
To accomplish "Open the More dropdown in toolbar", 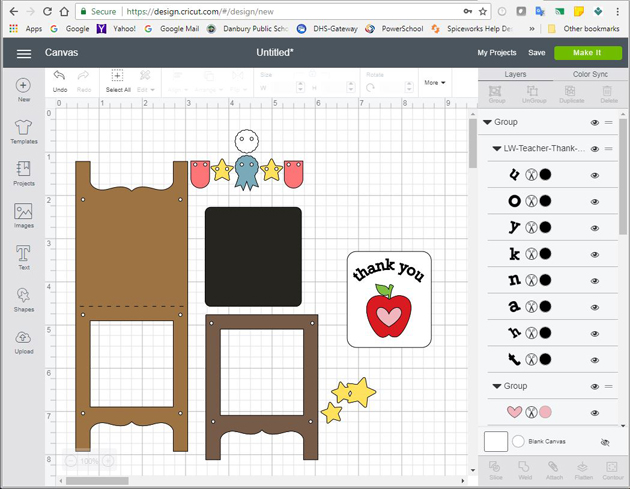I will point(434,83).
